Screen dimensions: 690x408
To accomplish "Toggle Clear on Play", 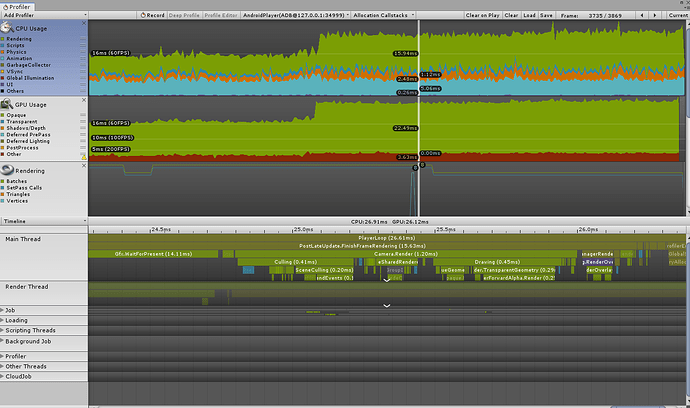I will 482,15.
